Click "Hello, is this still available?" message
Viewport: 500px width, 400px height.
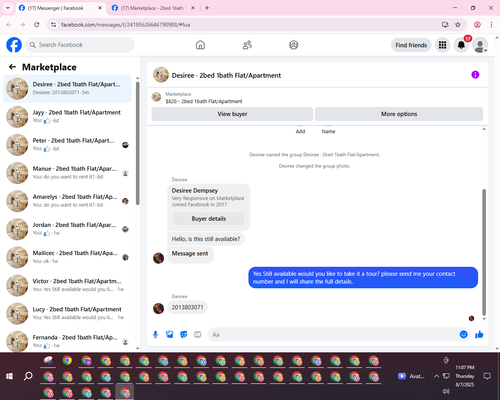pyautogui.click(x=206, y=239)
